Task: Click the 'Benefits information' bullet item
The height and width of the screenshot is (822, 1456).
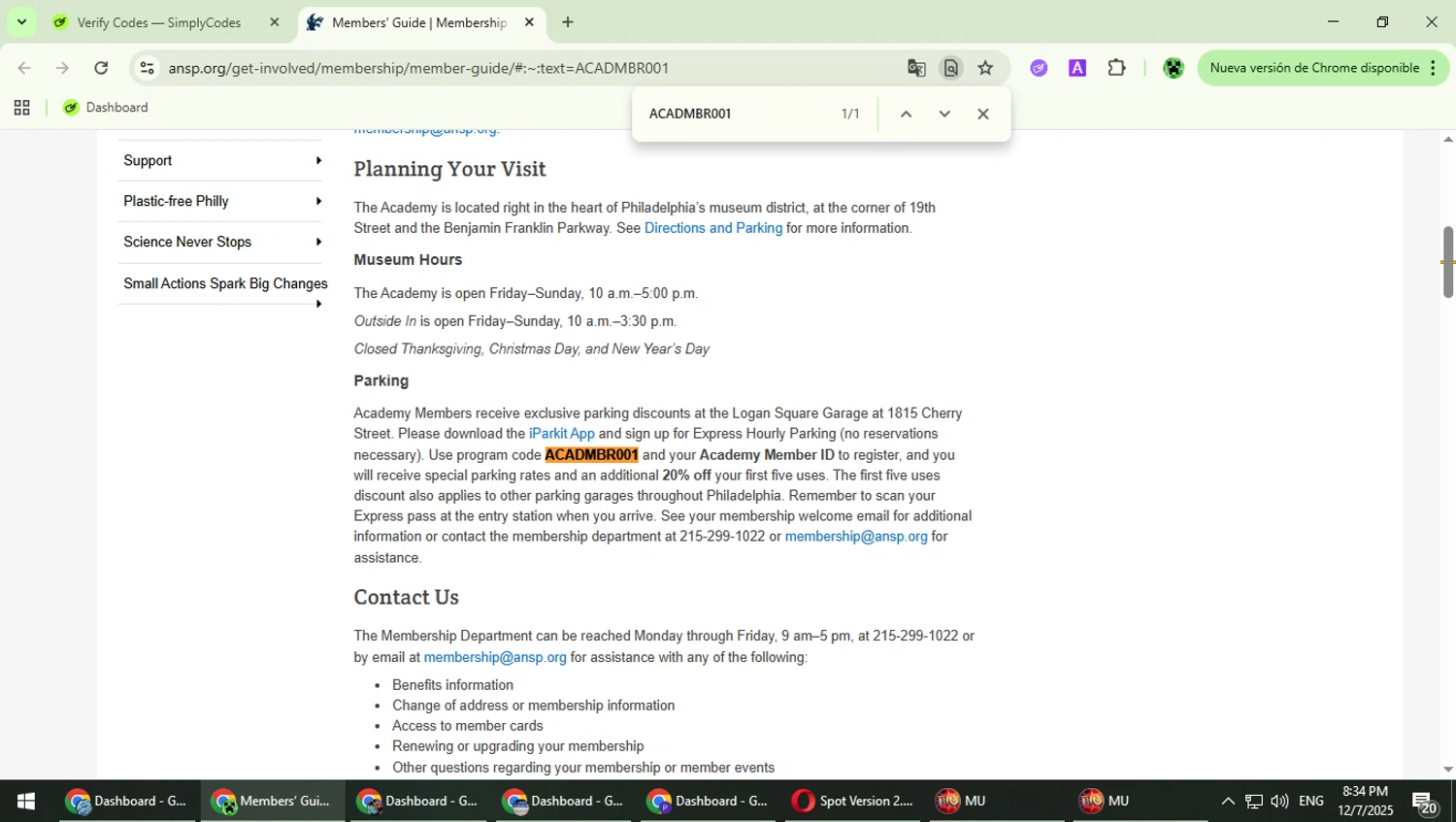Action: pyautogui.click(x=452, y=685)
